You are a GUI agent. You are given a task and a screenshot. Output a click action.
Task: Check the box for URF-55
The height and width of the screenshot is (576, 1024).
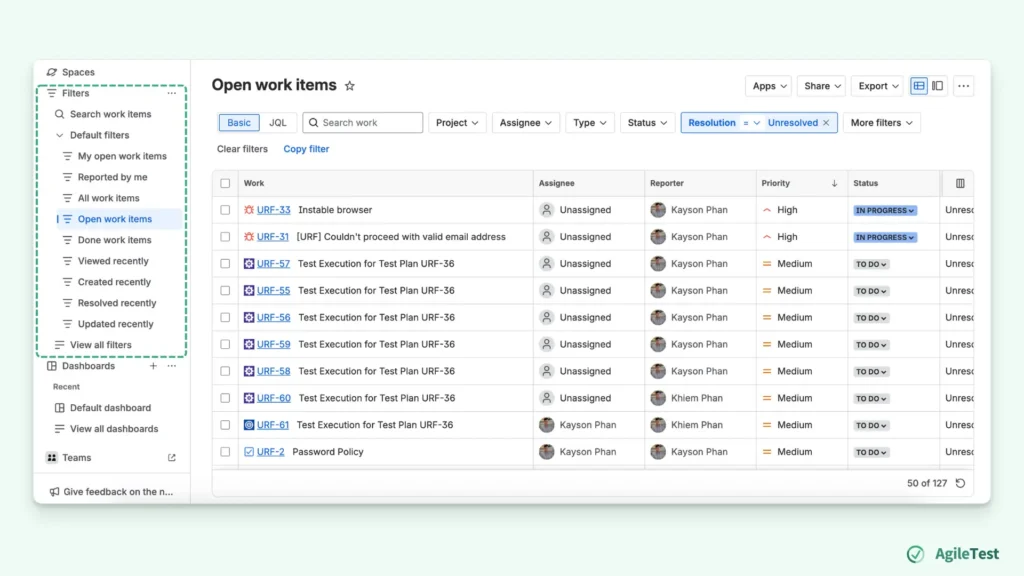(x=225, y=291)
